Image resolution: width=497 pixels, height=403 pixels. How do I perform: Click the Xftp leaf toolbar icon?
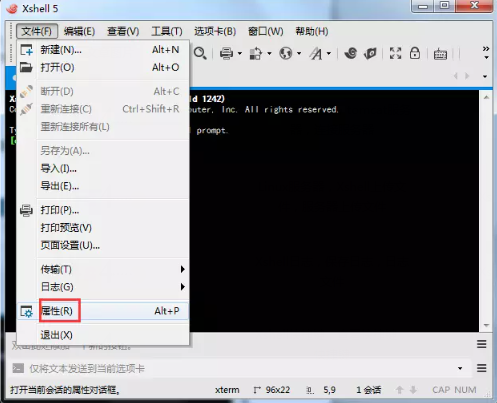(370, 53)
